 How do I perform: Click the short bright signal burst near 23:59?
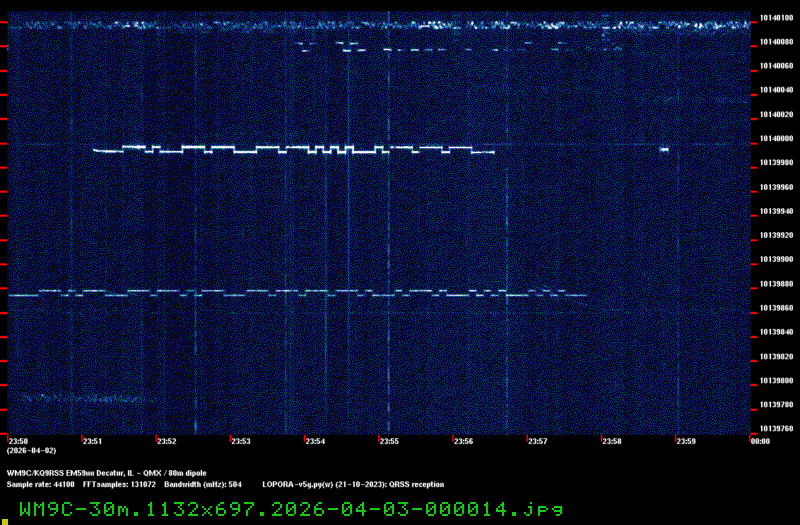click(664, 149)
